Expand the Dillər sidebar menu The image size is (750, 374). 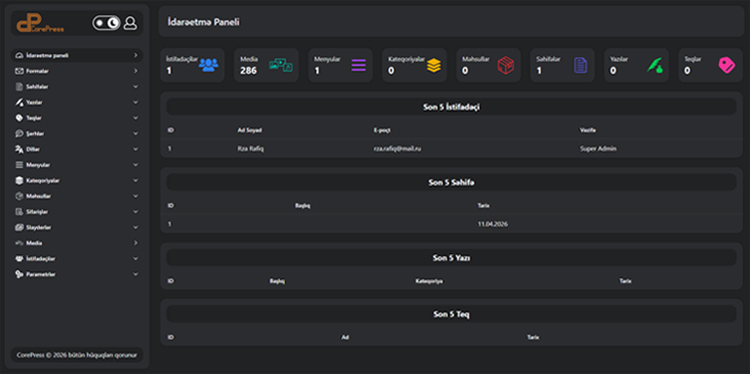click(77, 149)
